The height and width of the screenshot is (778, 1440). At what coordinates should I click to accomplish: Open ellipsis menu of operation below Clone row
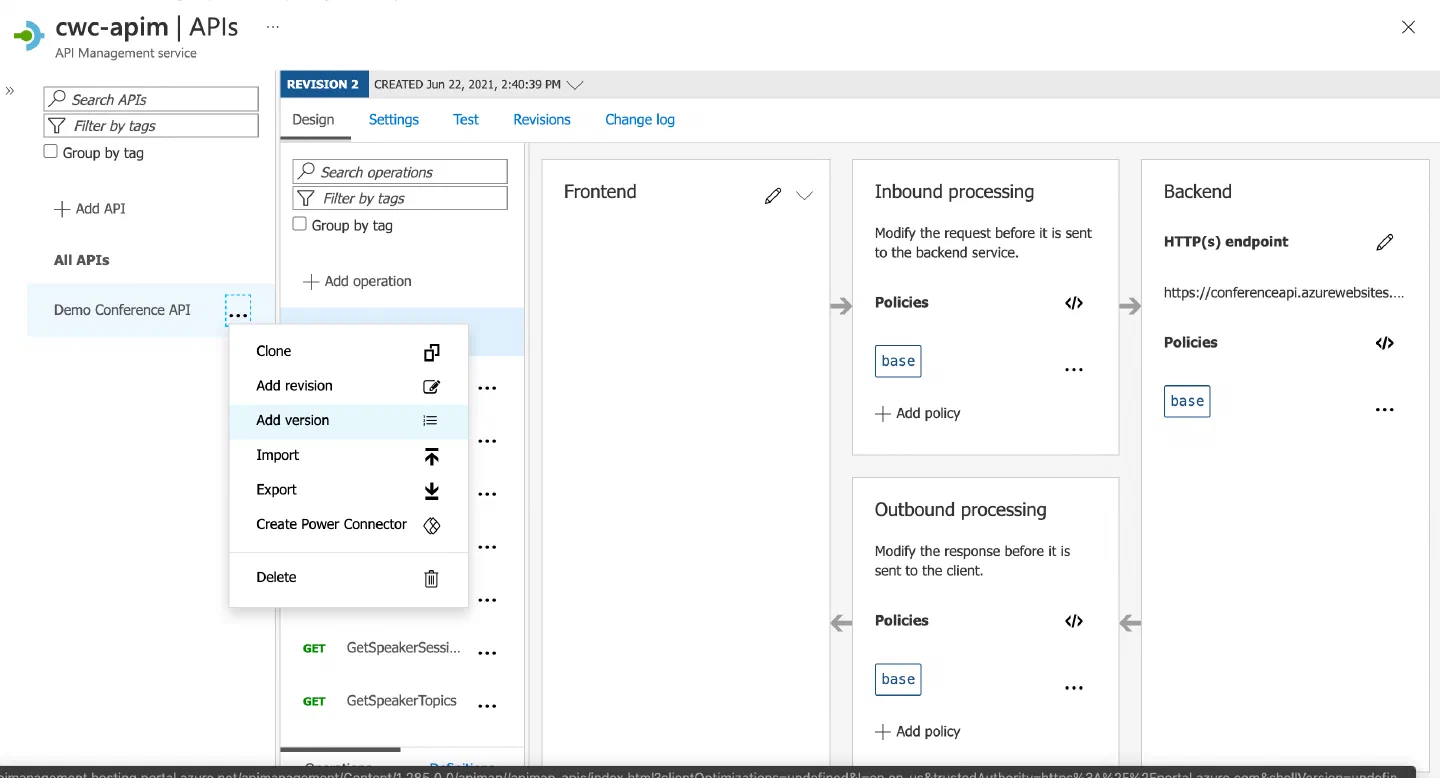pos(487,388)
